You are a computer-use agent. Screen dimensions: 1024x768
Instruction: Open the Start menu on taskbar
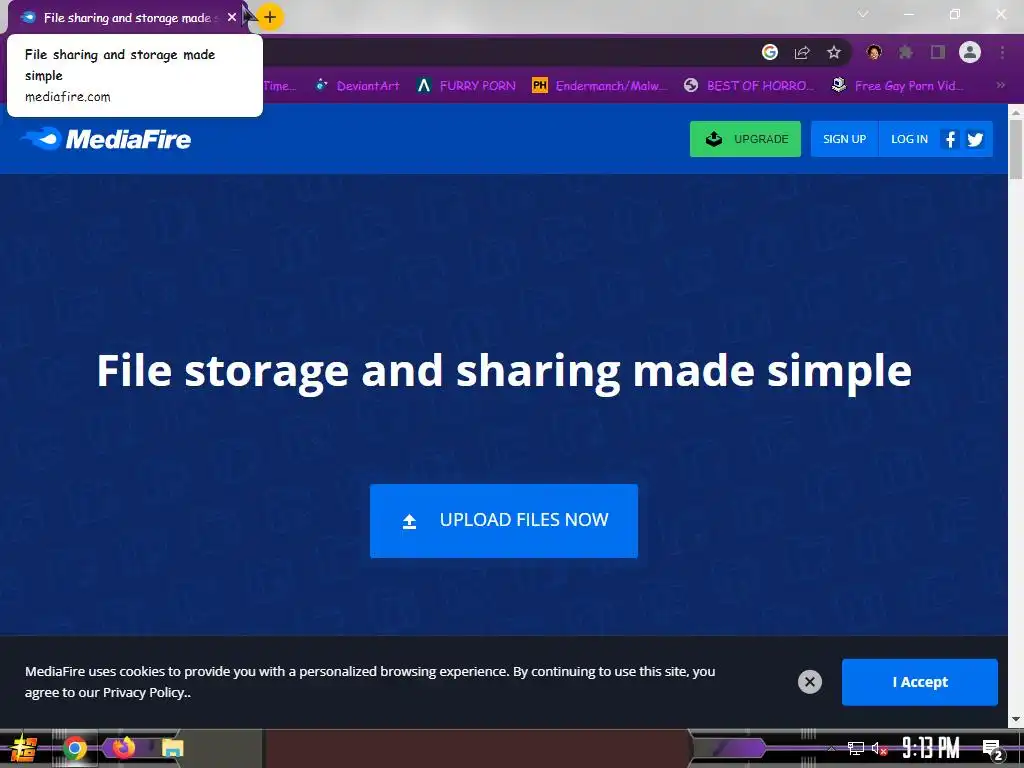click(24, 748)
